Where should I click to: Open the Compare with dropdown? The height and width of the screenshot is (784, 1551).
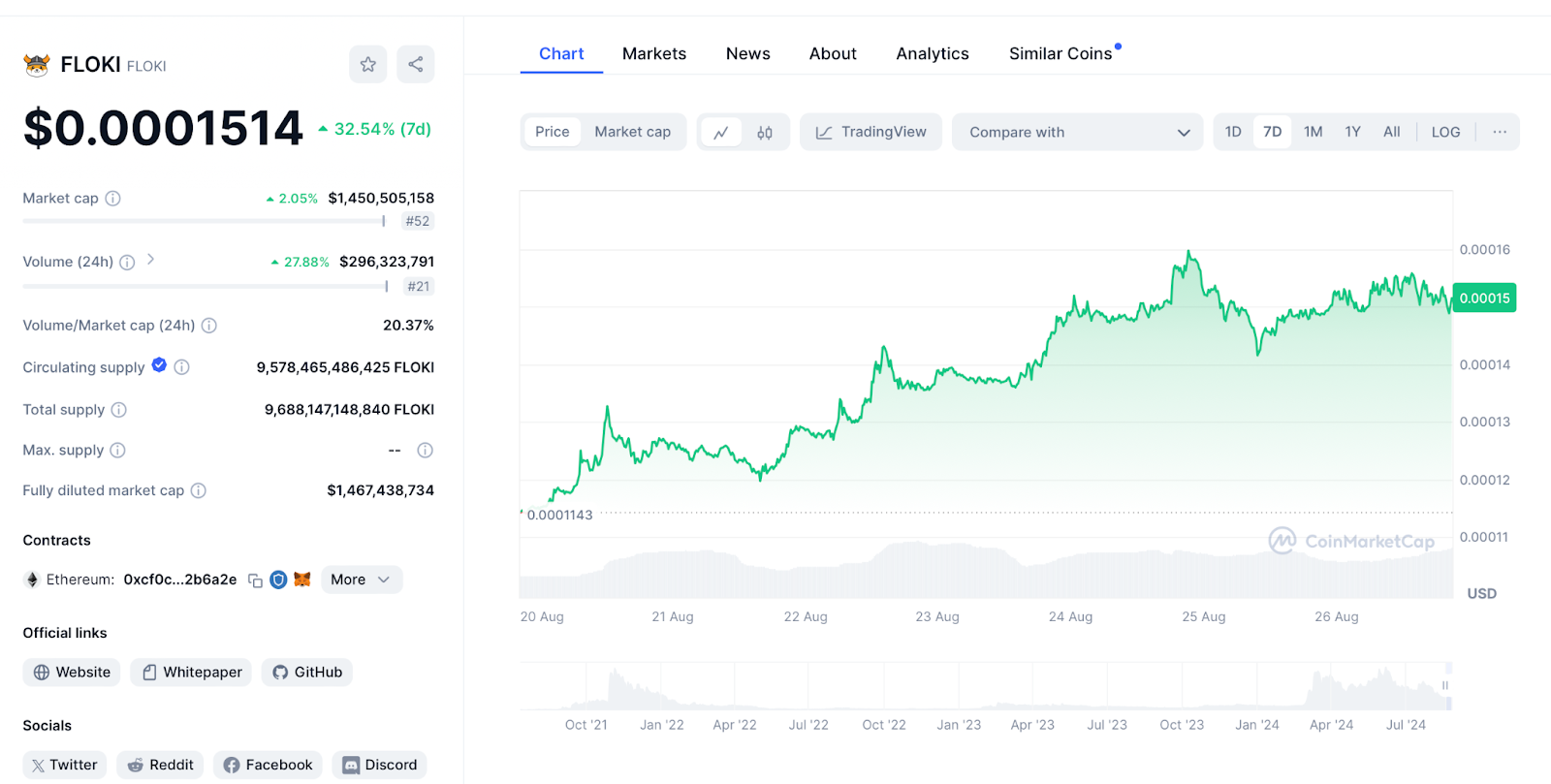(x=1078, y=132)
